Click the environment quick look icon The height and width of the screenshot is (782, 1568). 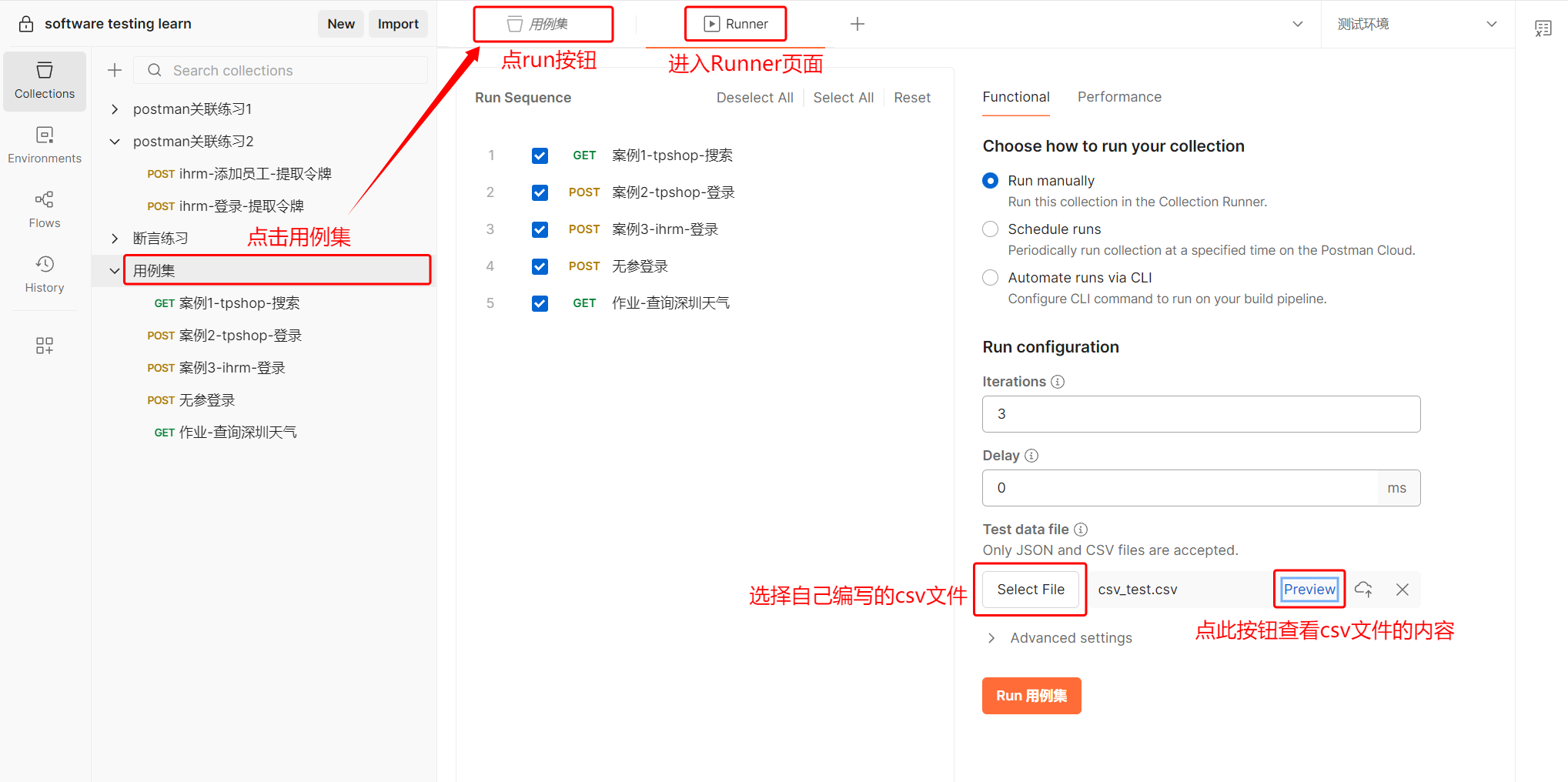tap(1543, 28)
